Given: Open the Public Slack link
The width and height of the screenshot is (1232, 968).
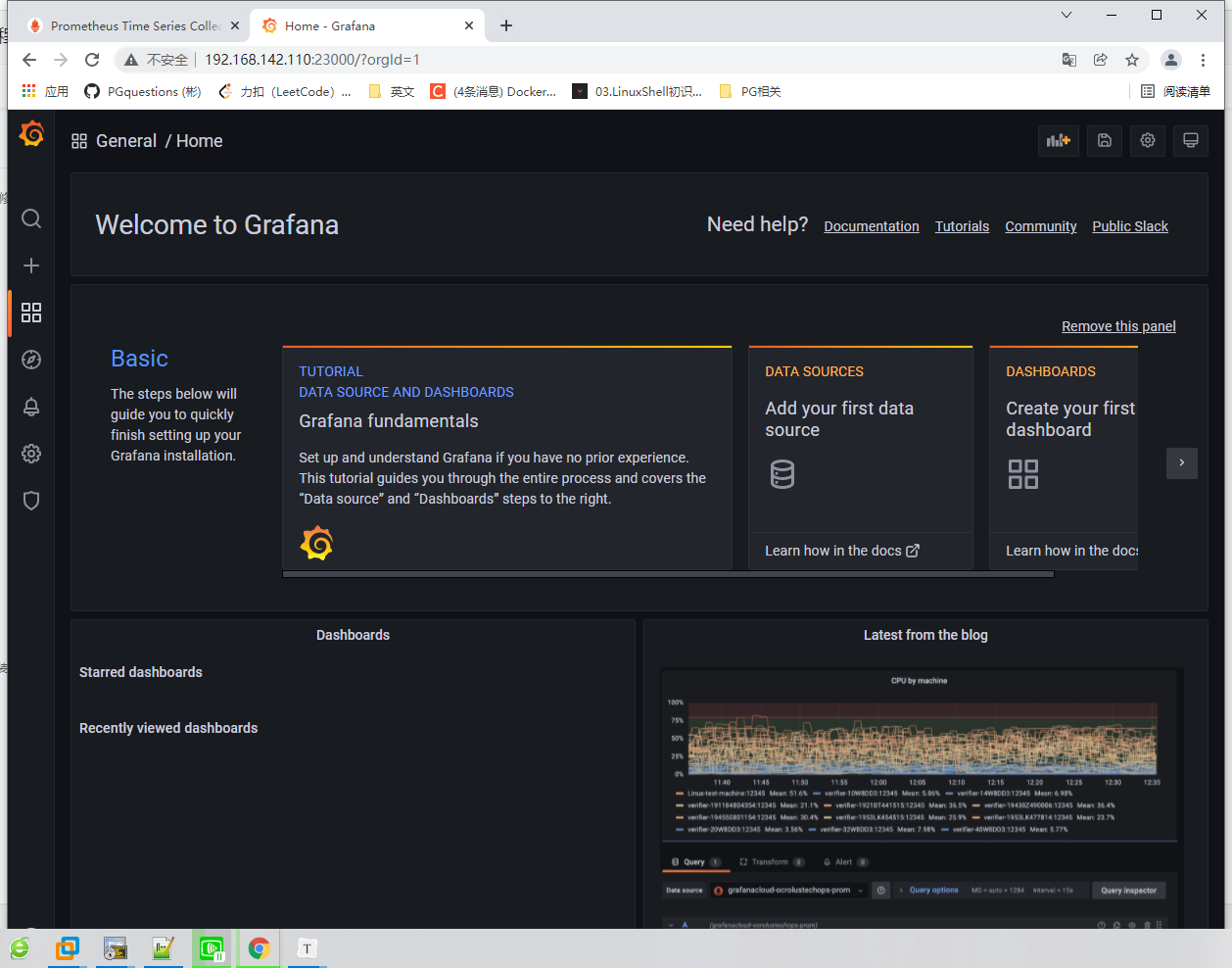Looking at the screenshot, I should (x=1130, y=226).
